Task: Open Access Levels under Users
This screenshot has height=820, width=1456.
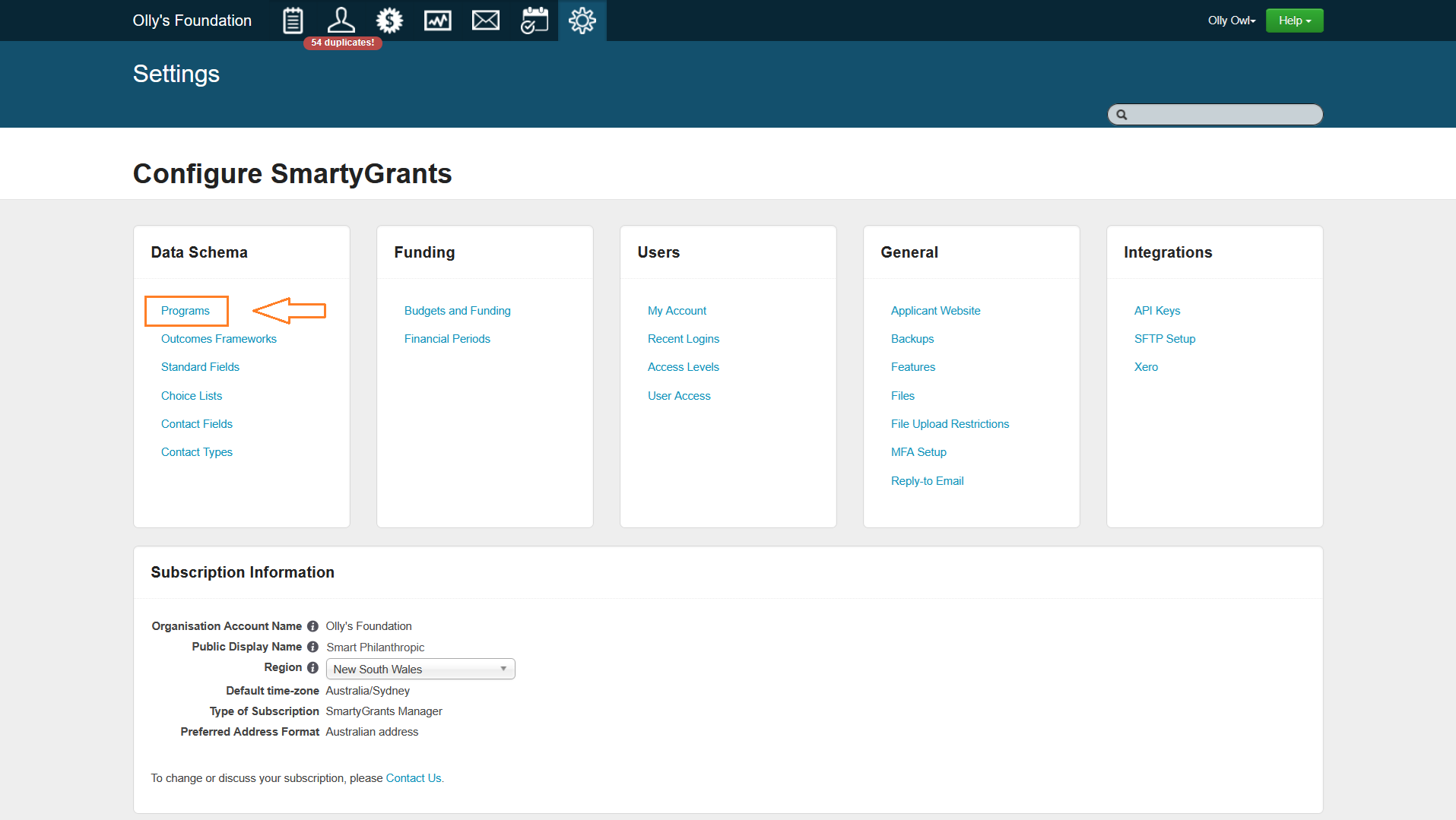Action: [x=683, y=367]
